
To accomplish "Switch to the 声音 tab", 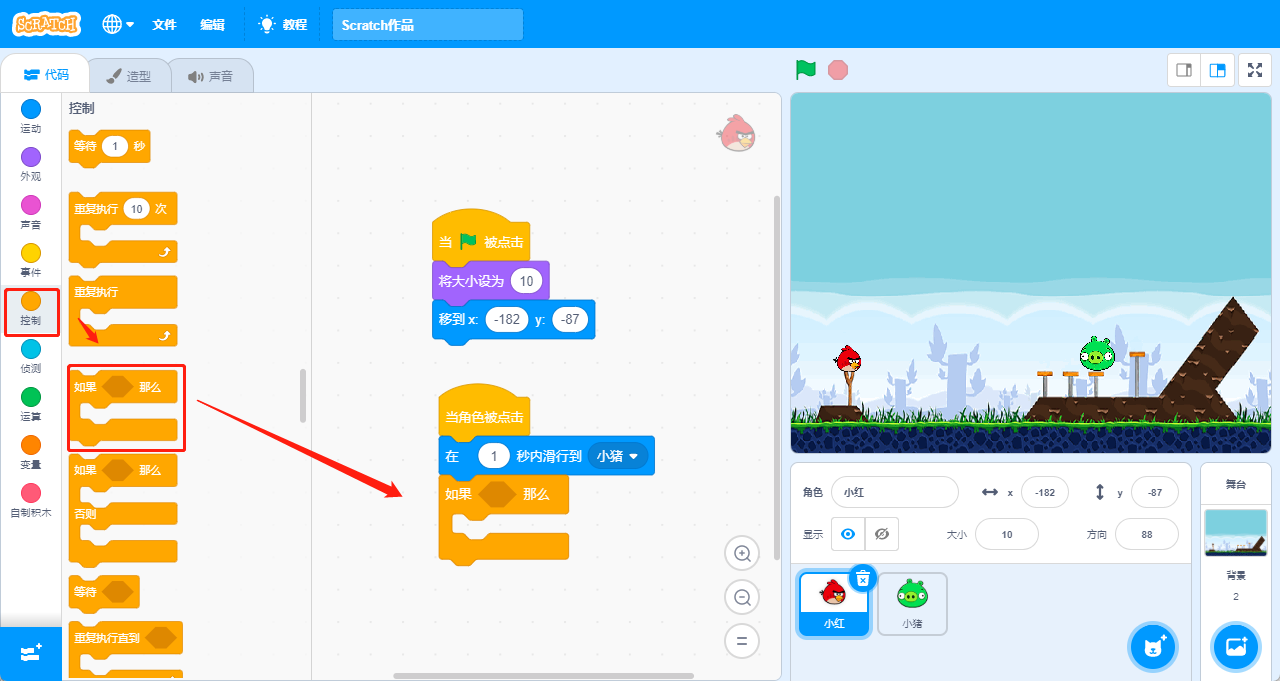I will [x=210, y=76].
